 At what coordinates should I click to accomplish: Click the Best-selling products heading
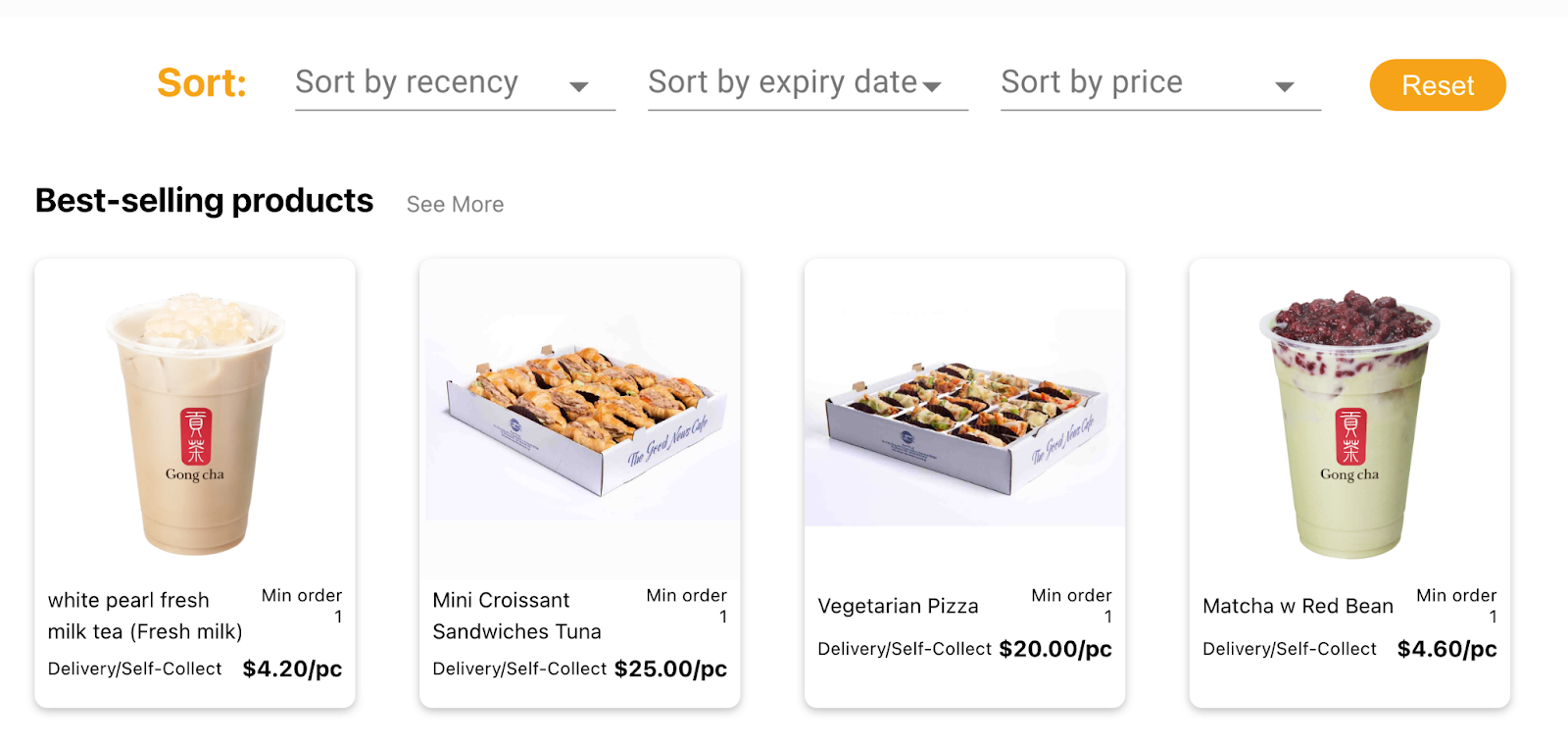pos(204,201)
